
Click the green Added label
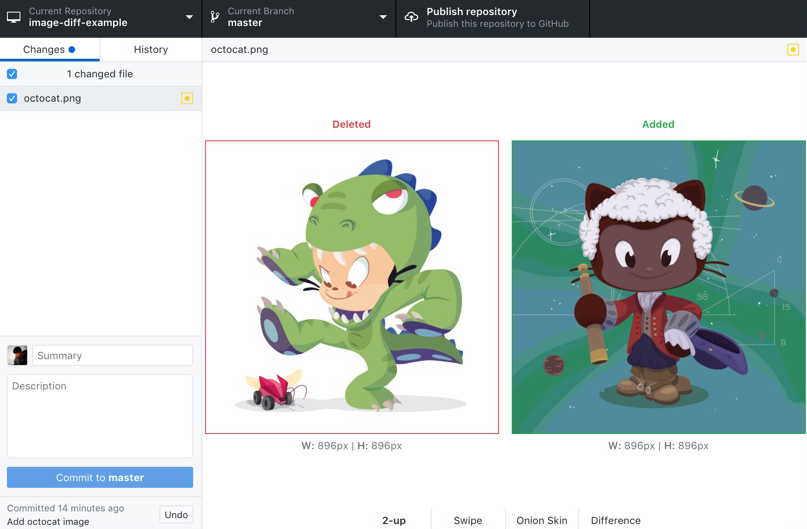pyautogui.click(x=658, y=124)
